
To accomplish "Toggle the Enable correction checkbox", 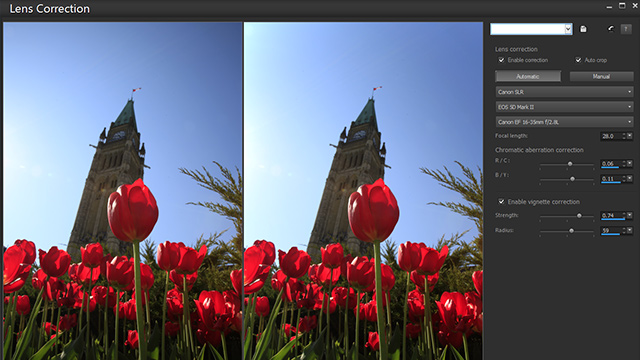I will pyautogui.click(x=501, y=60).
